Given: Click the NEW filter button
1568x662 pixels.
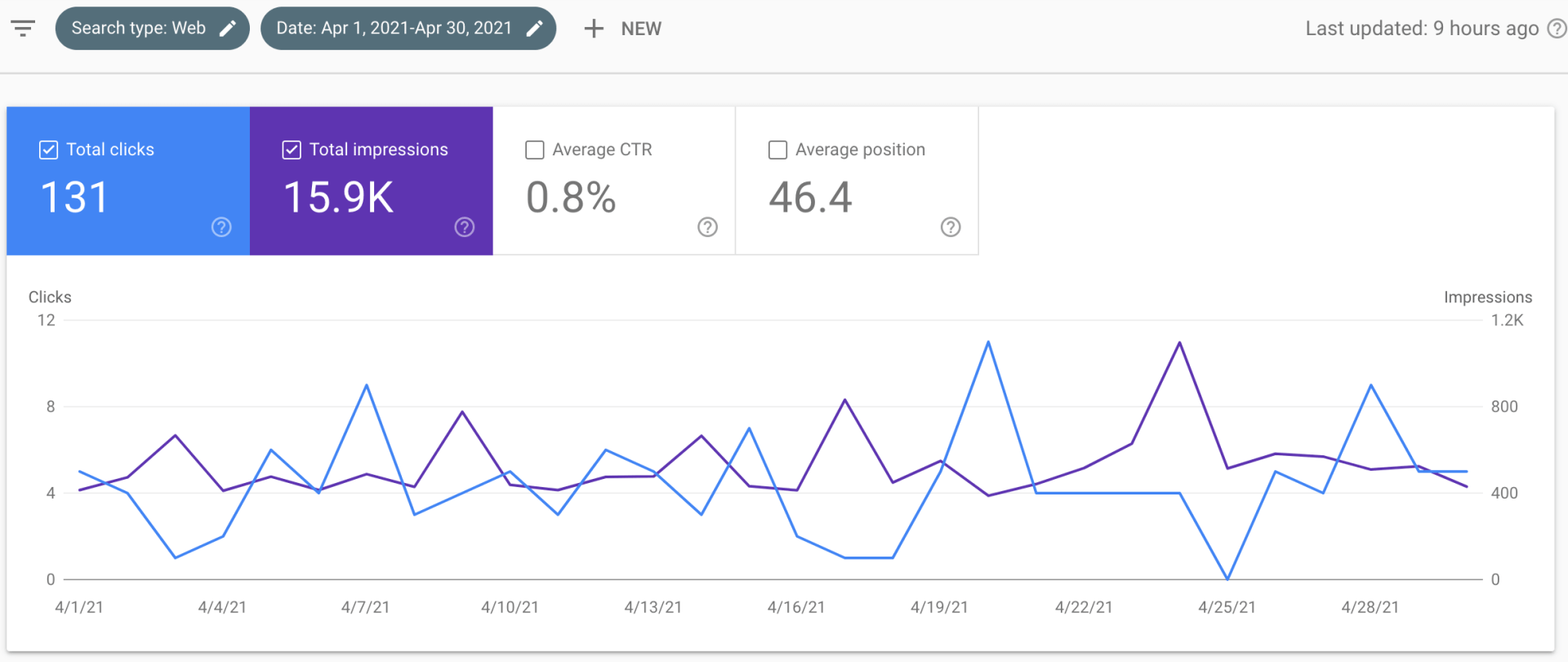Looking at the screenshot, I should point(640,29).
